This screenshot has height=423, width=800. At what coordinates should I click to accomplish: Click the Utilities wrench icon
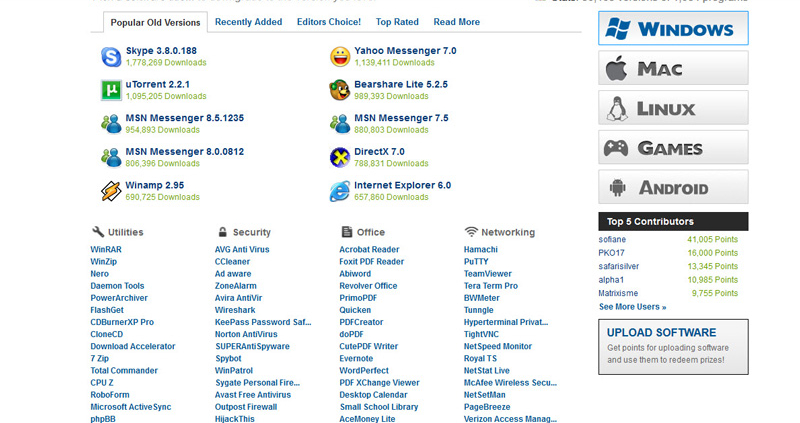point(98,232)
